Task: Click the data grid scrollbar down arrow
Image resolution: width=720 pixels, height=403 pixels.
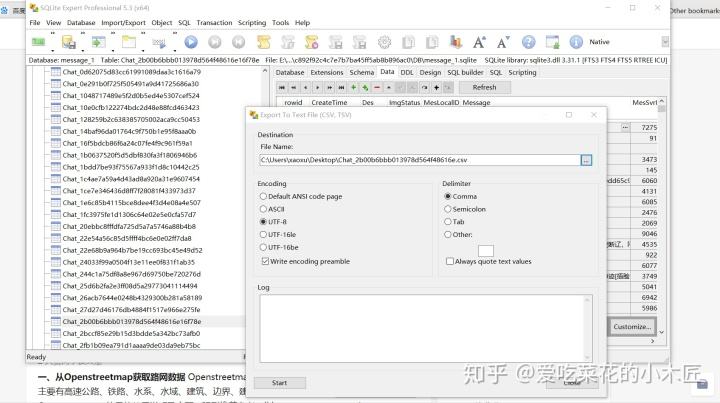Action: [661, 332]
